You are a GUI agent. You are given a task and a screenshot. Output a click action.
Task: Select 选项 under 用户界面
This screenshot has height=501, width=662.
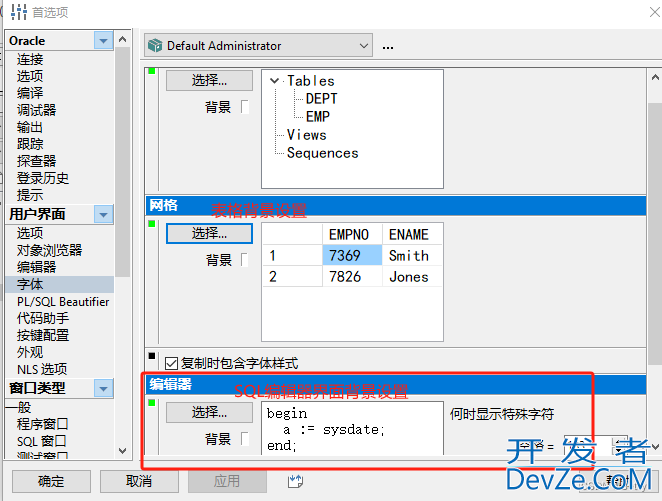(30, 233)
